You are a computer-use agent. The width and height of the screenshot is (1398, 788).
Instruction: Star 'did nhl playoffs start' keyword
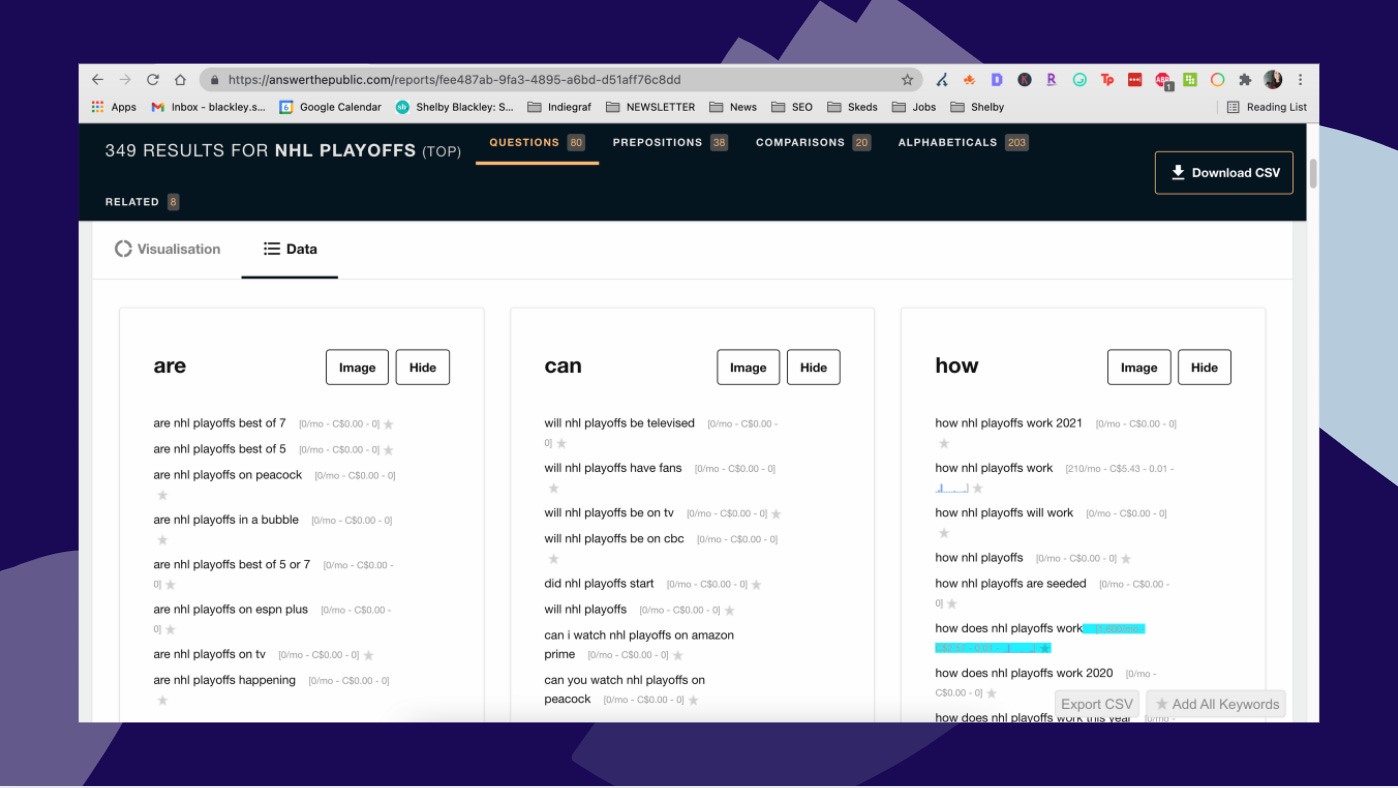(757, 585)
